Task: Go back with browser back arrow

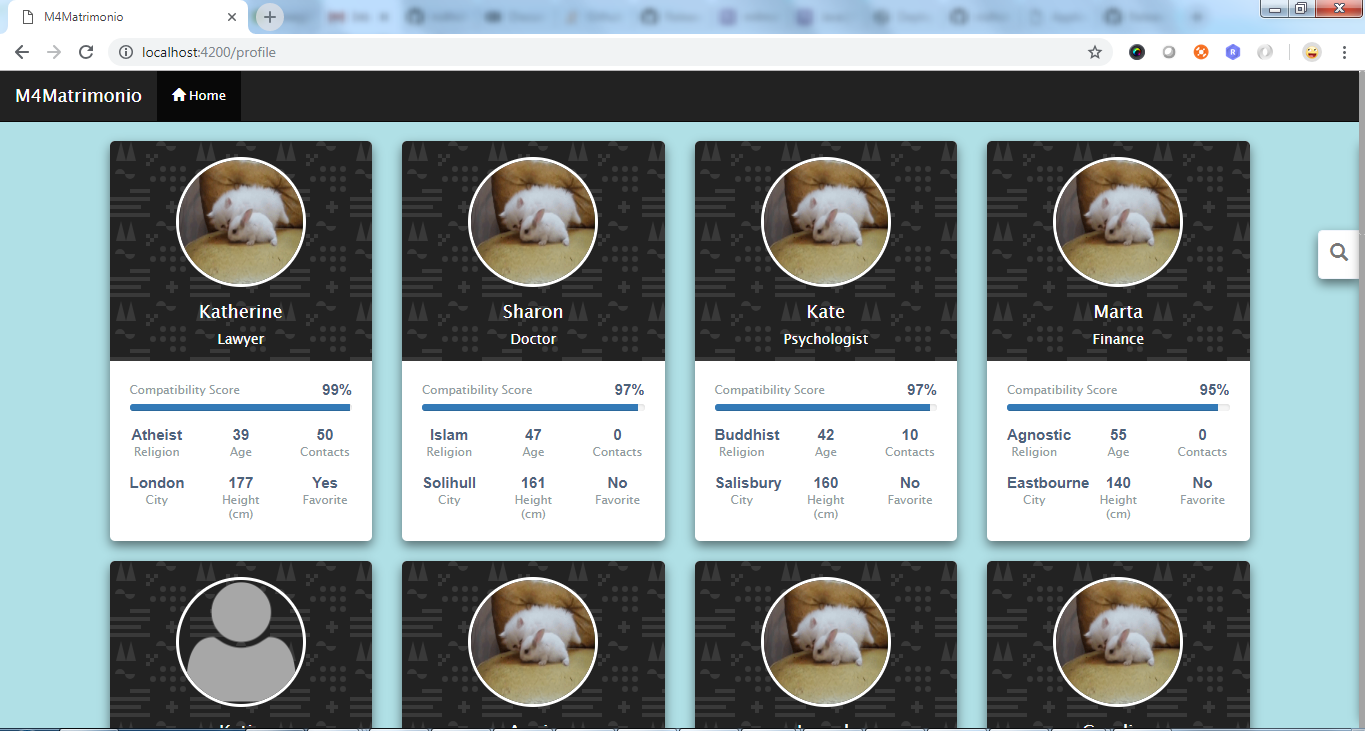Action: 22,52
